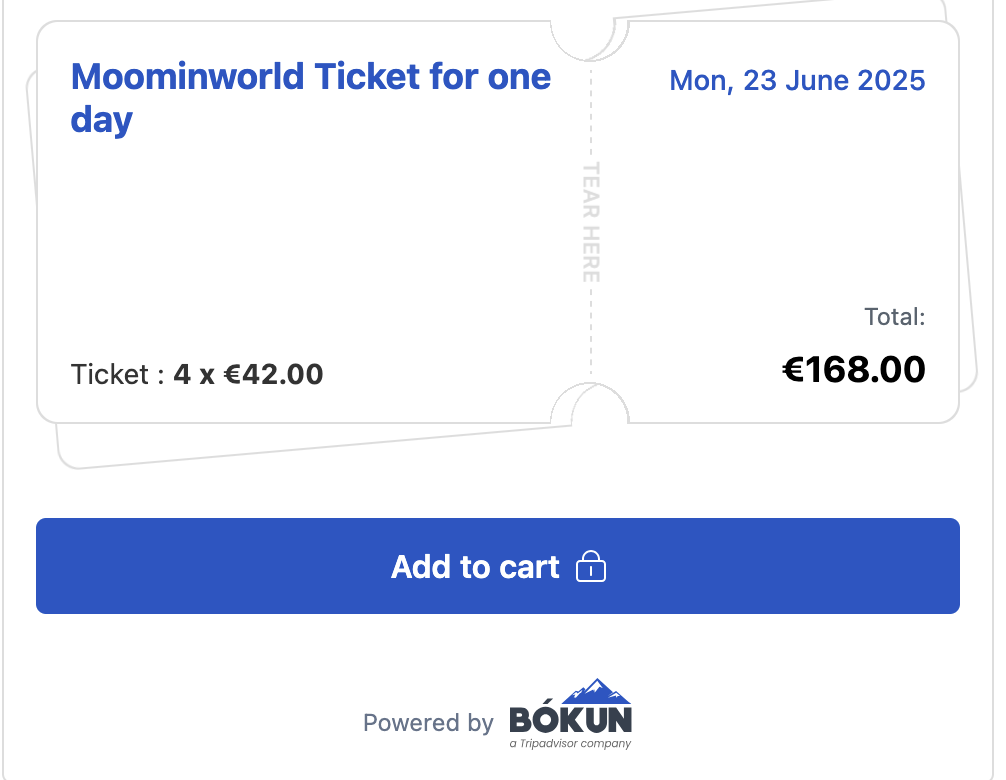
Task: Select the 'Moominworld Ticket for one' title line
Action: coord(311,77)
